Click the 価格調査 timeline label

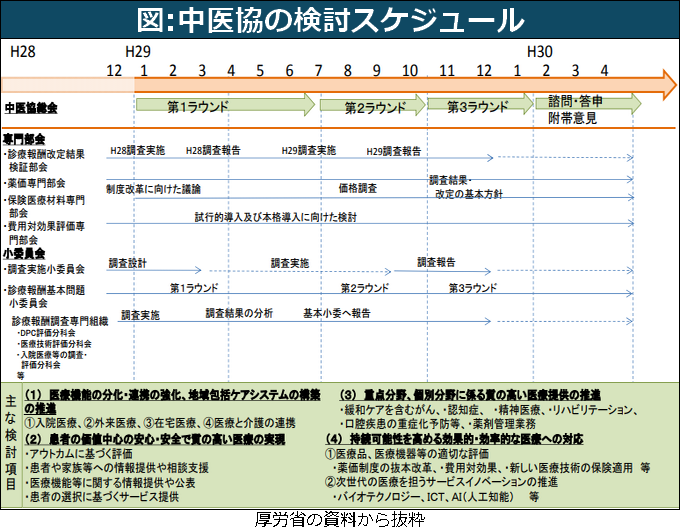[357, 187]
